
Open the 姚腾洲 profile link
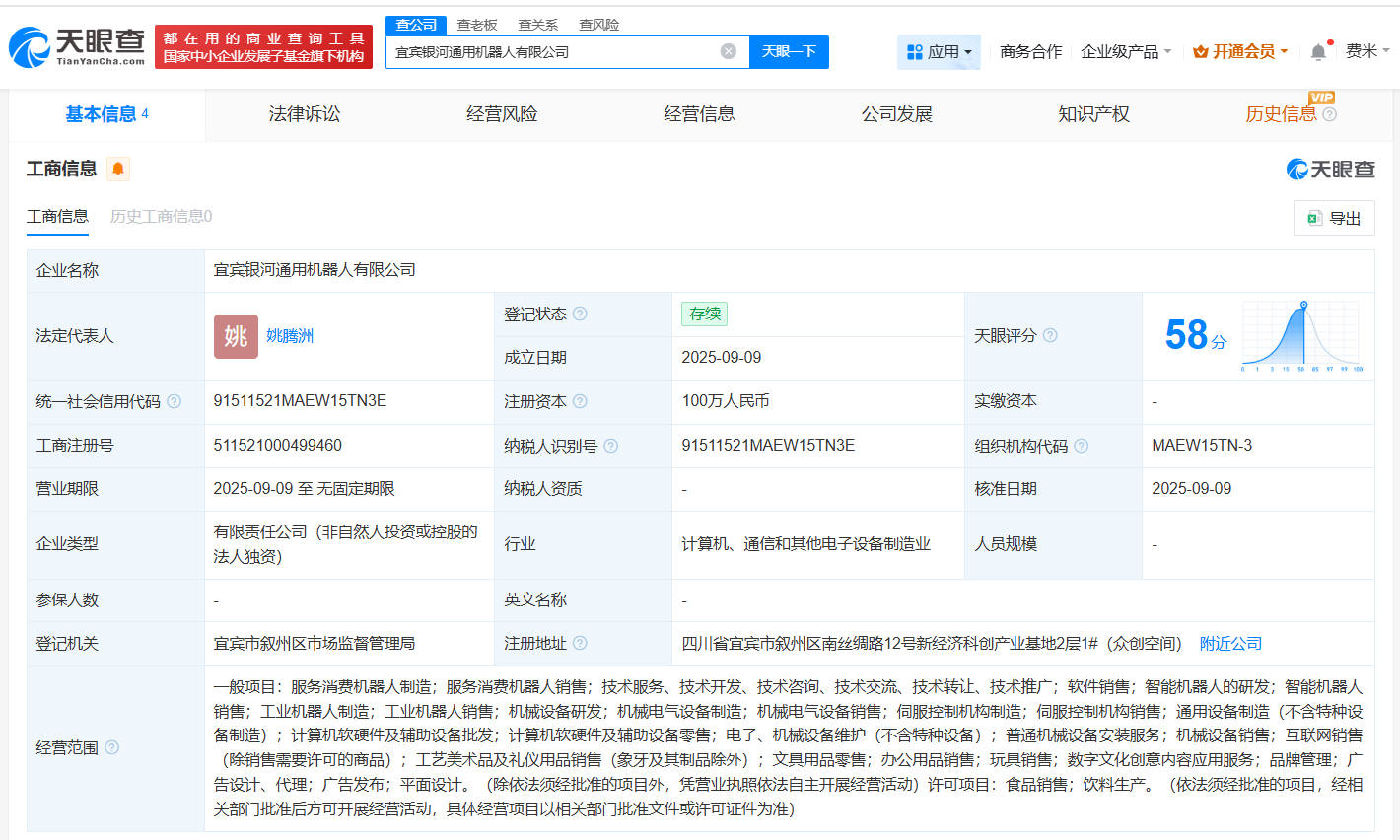pos(291,336)
